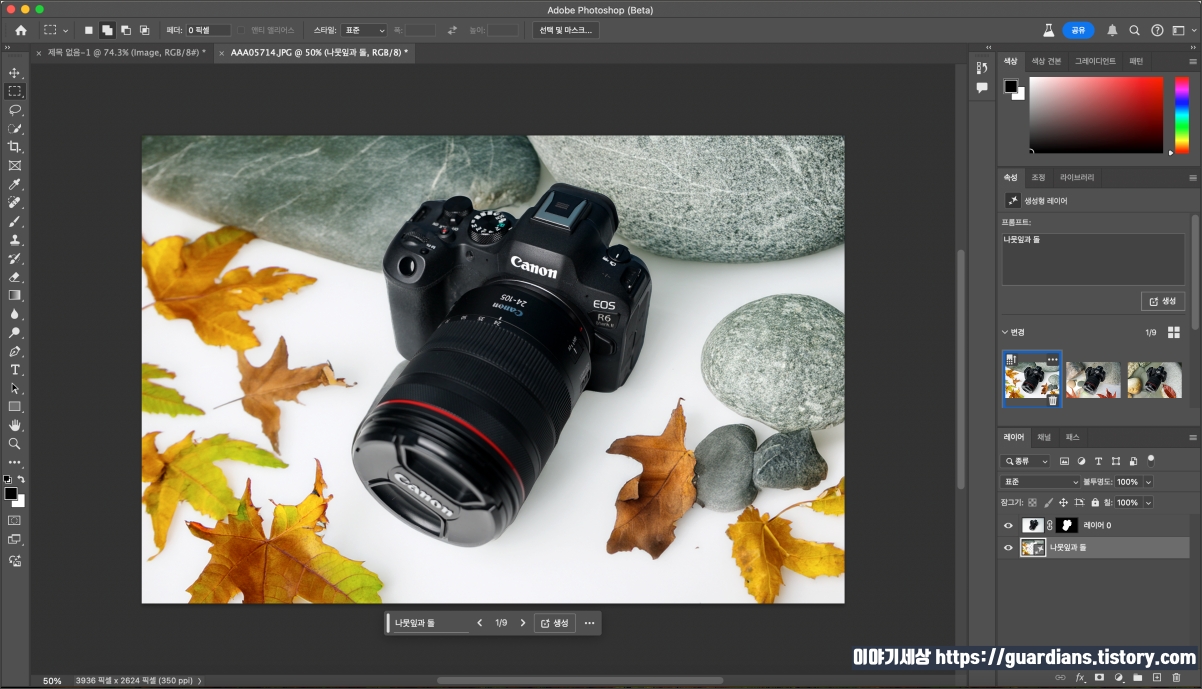Screen dimensions: 1202x689
Task: Go to next variation in taskbar
Action: (522, 623)
